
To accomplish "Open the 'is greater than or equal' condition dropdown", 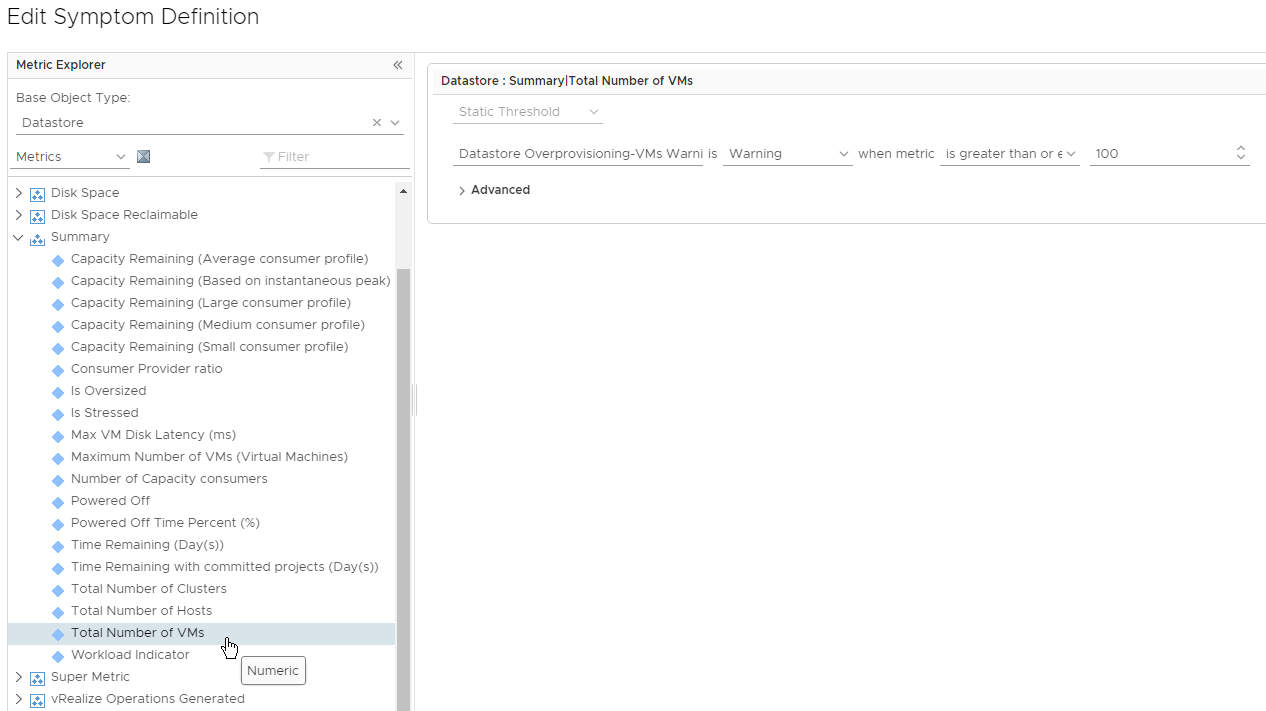I will click(x=1009, y=154).
